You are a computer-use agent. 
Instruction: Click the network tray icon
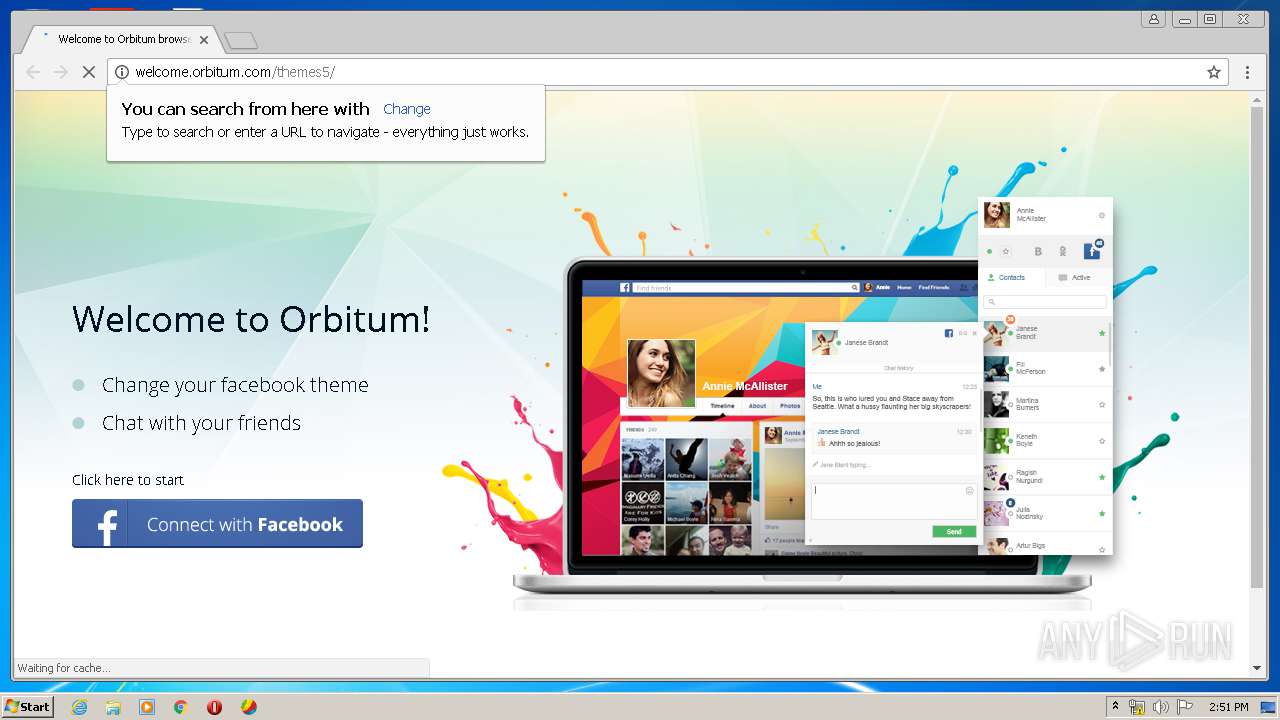[x=1137, y=707]
